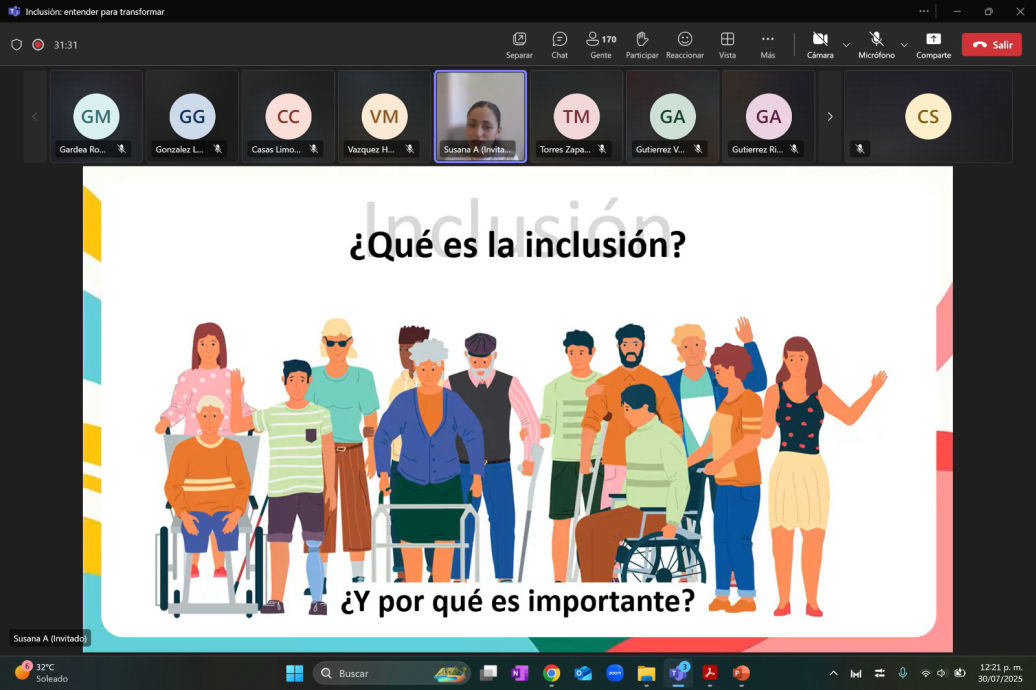Image resolution: width=1036 pixels, height=690 pixels.
Task: Click the muted mic indicator on Gardea's tile
Action: click(x=124, y=148)
